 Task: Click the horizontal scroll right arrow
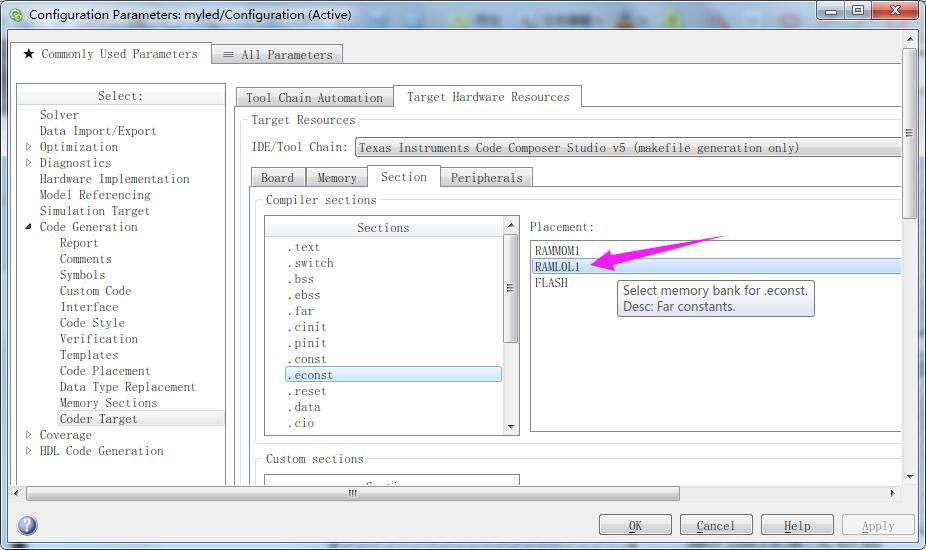892,493
